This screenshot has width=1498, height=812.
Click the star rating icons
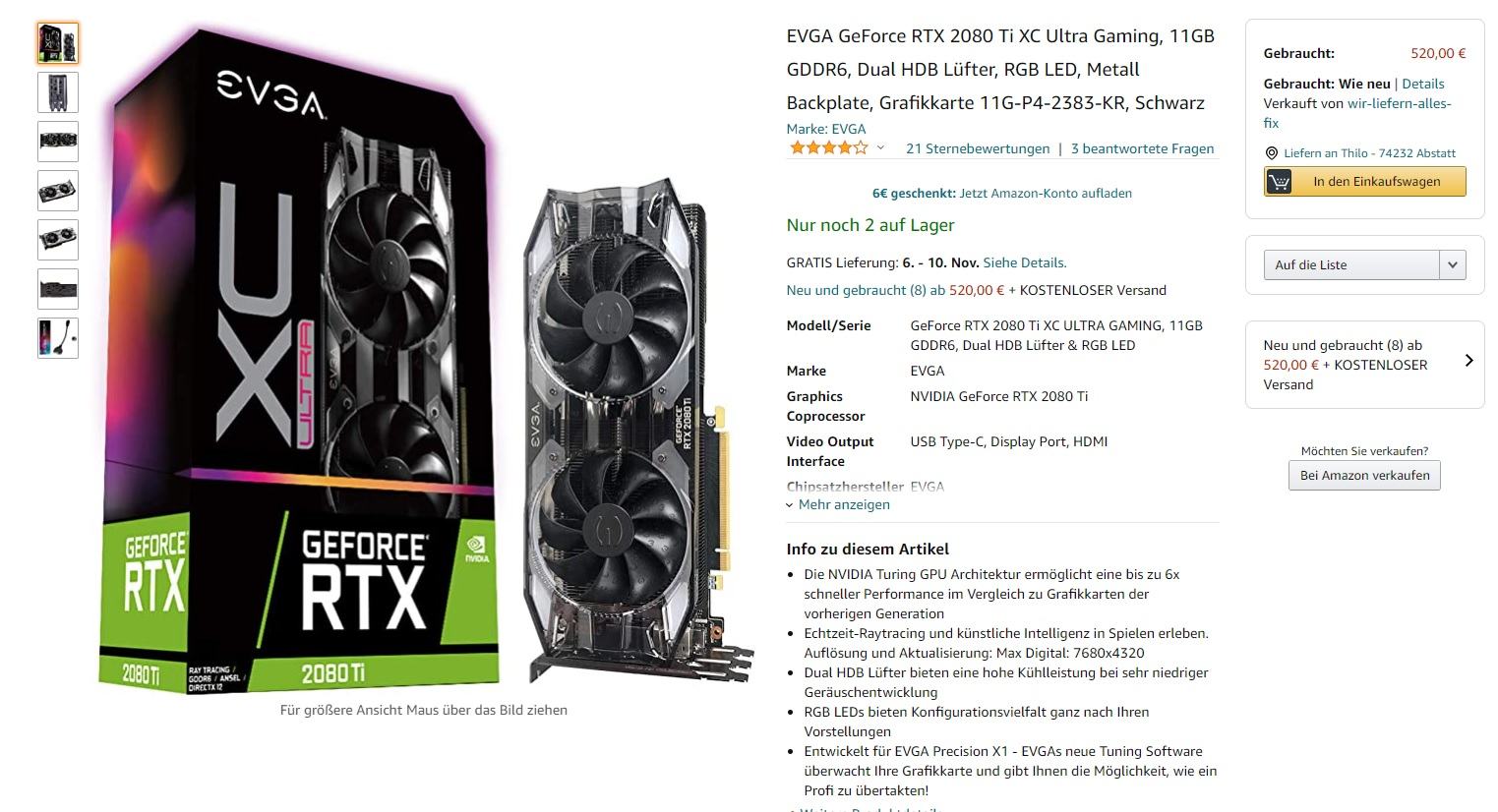tap(828, 148)
